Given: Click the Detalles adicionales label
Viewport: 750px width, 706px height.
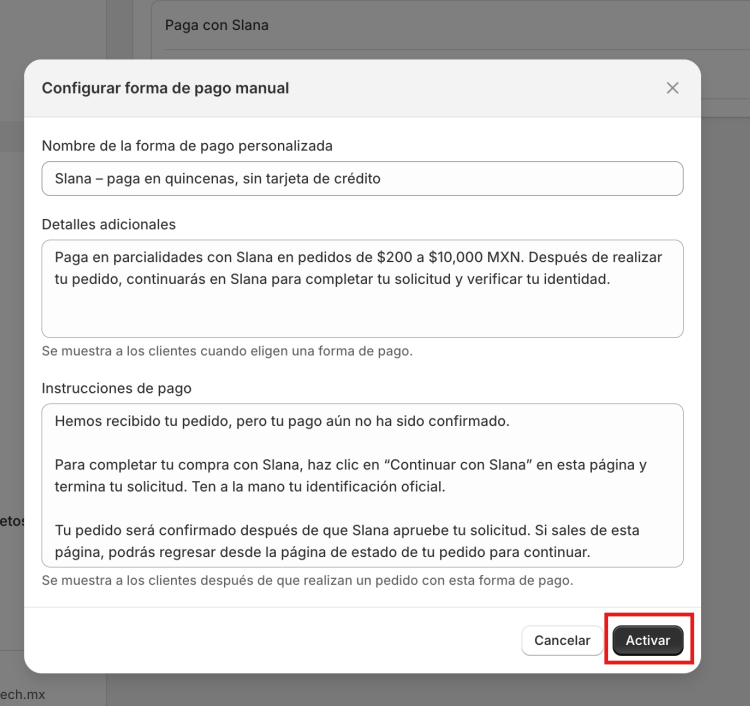Looking at the screenshot, I should pos(109,224).
